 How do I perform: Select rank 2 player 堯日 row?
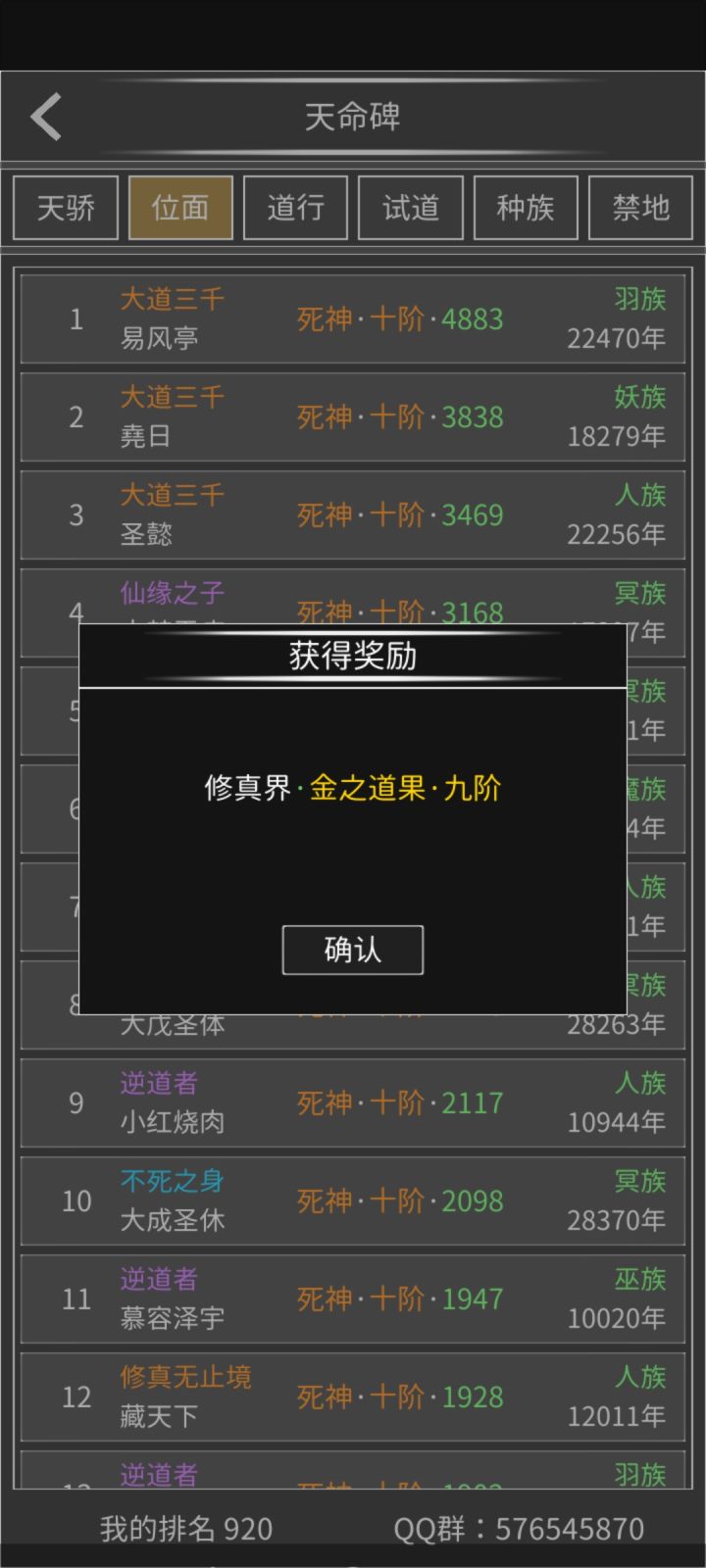click(353, 417)
